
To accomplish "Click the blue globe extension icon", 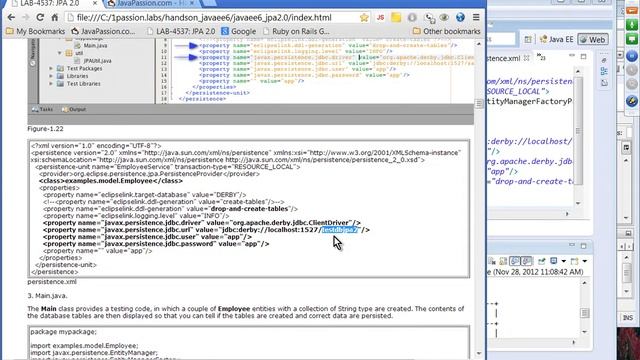I will [460, 18].
